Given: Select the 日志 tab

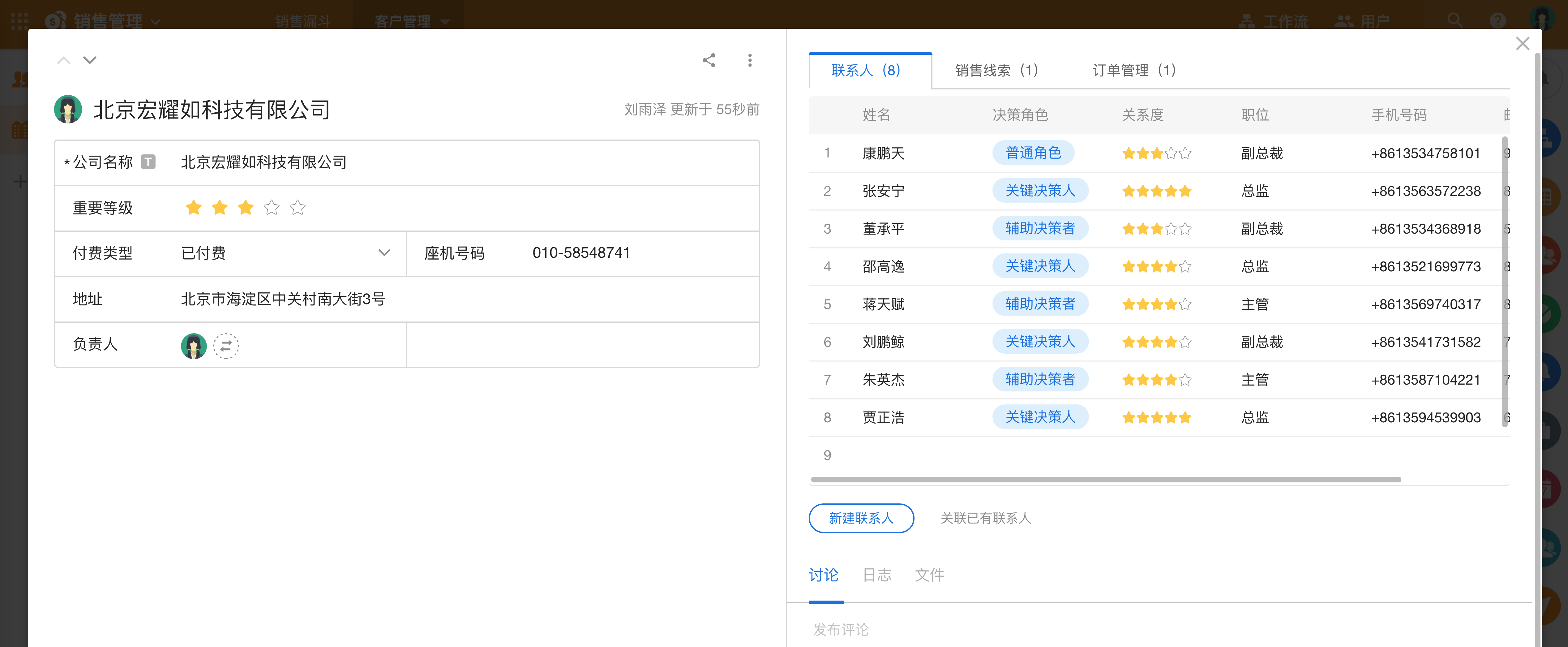Looking at the screenshot, I should [x=877, y=575].
